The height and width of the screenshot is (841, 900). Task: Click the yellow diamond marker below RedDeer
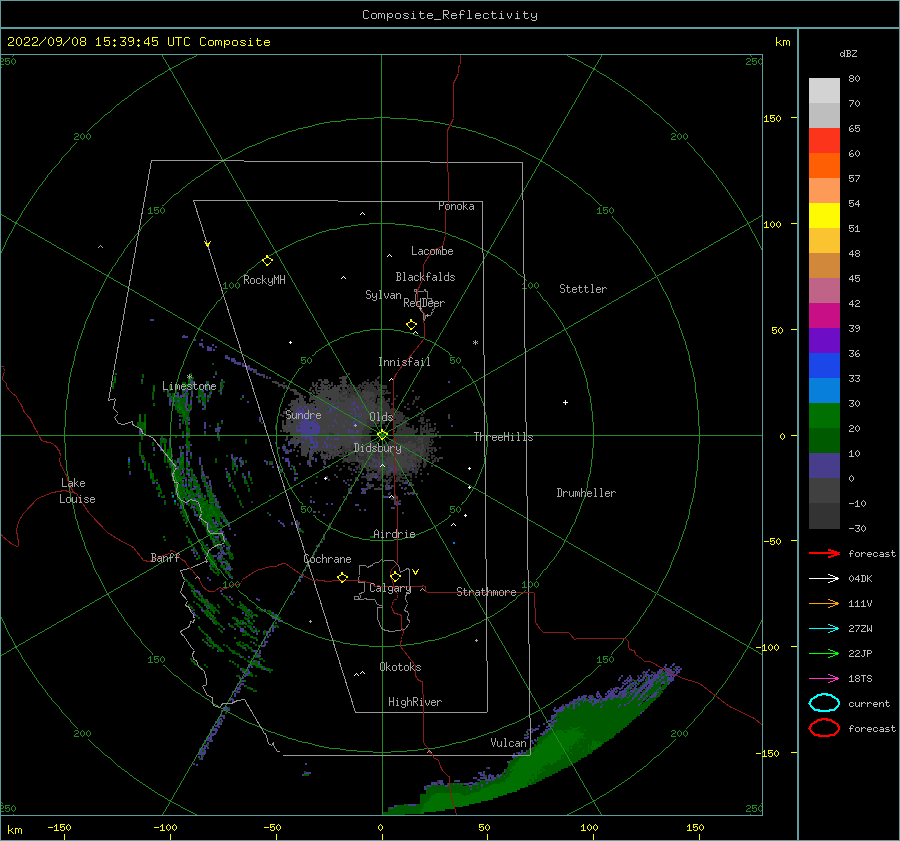point(412,324)
